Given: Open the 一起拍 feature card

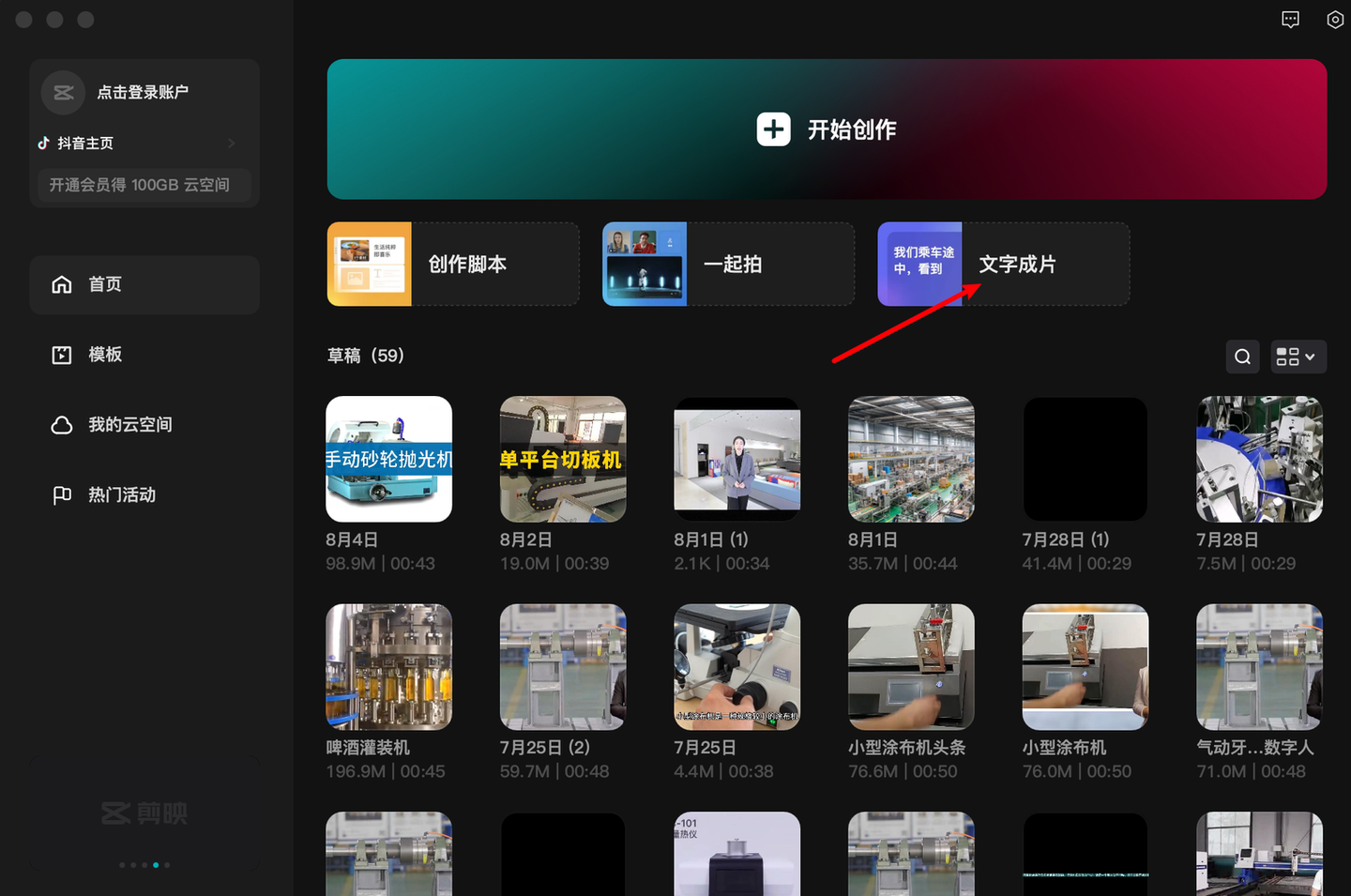Looking at the screenshot, I should 728,264.
